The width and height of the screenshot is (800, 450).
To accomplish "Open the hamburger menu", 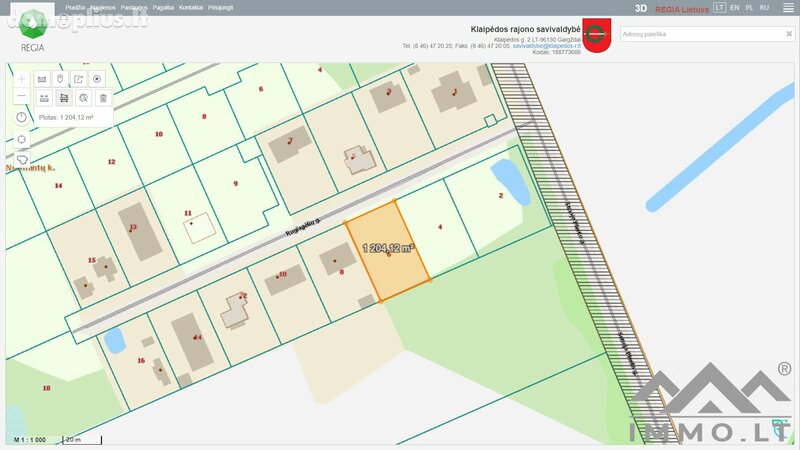I will (788, 8).
